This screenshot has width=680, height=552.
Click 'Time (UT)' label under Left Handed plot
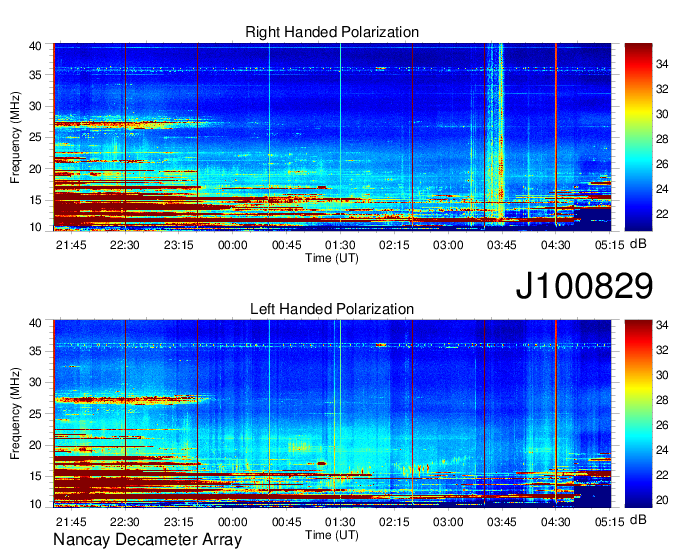tap(332, 535)
